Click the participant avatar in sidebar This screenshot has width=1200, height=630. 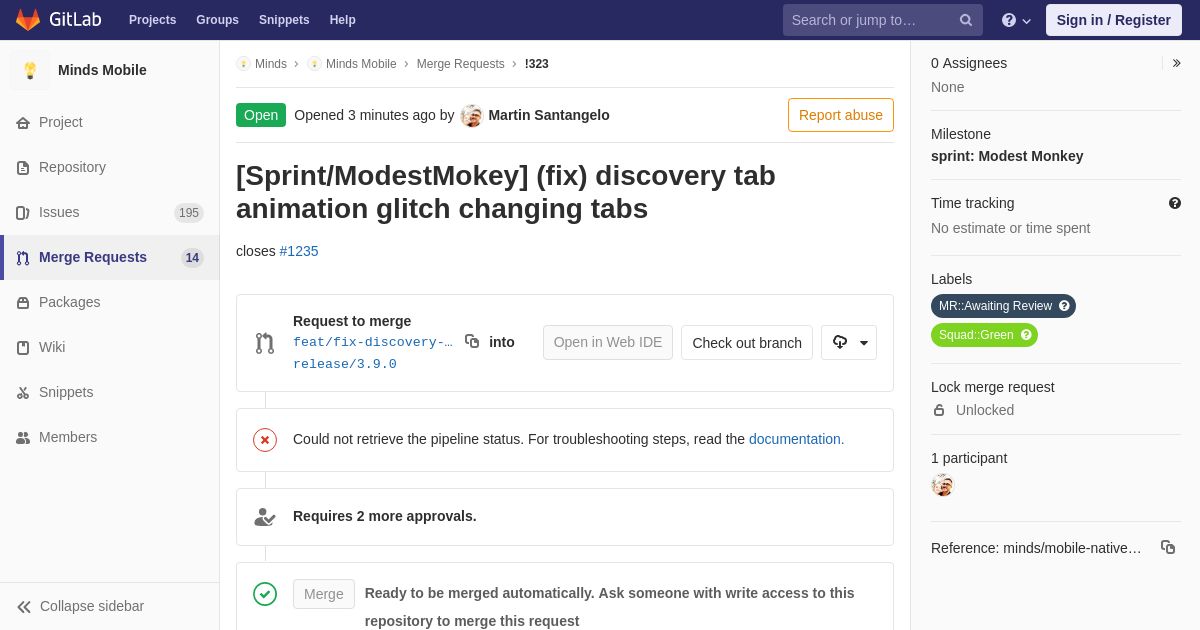(942, 485)
